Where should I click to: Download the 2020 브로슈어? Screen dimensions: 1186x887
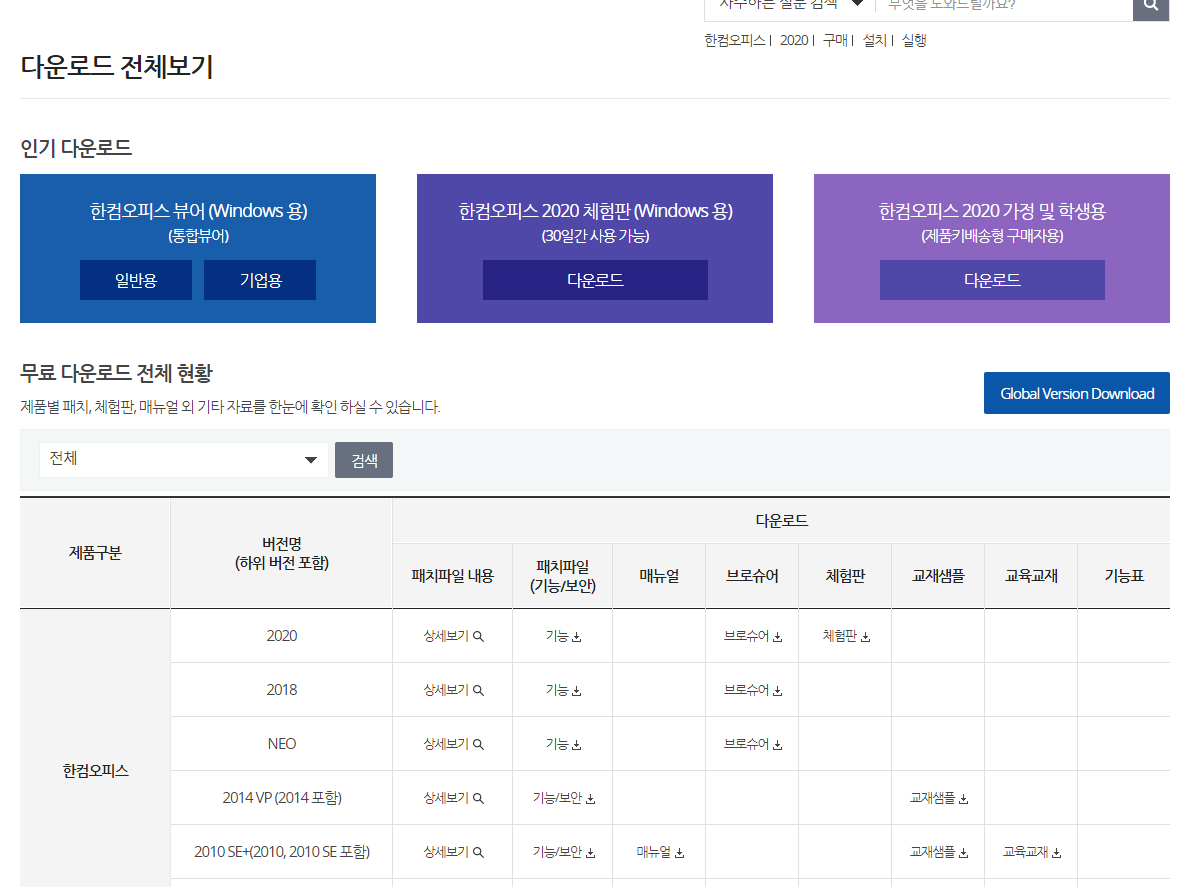[753, 636]
